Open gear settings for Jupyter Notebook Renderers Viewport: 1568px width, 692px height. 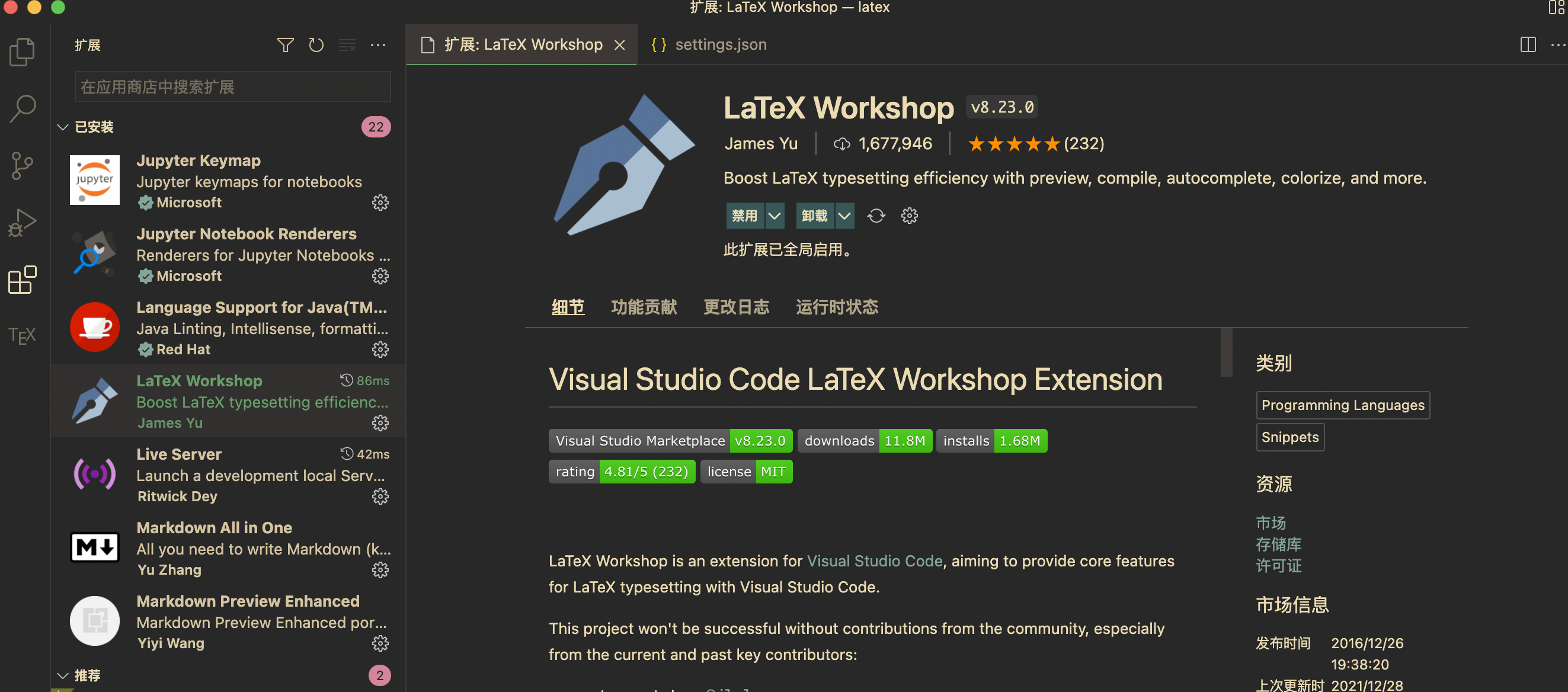pos(380,276)
